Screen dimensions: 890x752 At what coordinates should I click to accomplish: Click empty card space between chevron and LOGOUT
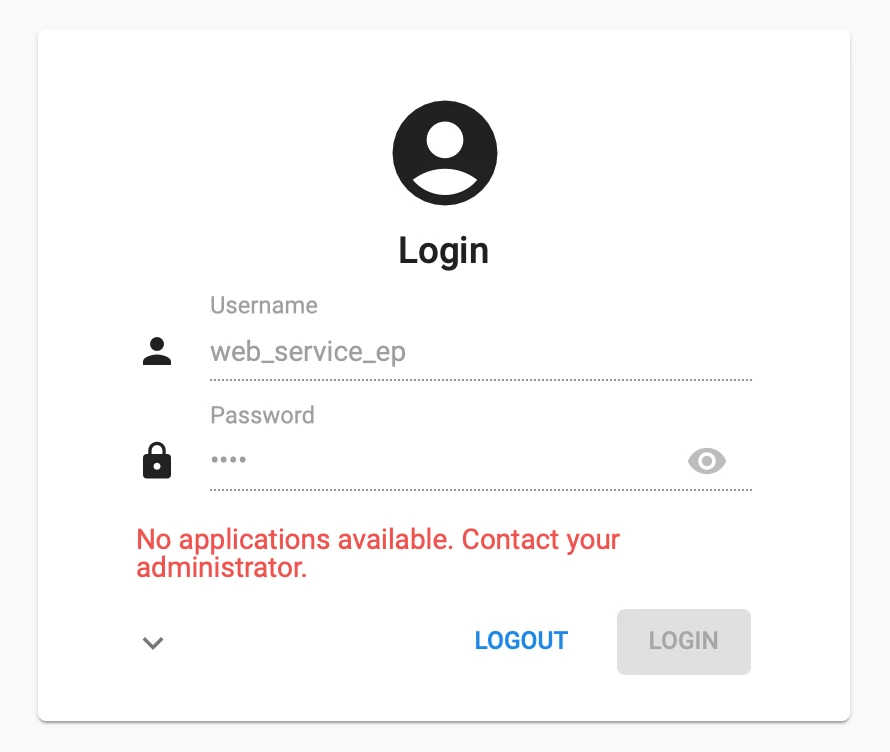310,641
